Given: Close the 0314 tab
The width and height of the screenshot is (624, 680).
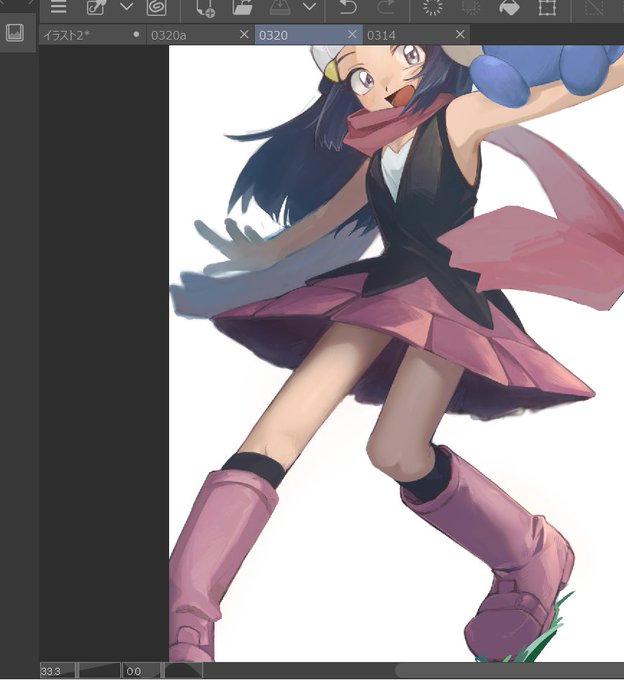Looking at the screenshot, I should [460, 34].
